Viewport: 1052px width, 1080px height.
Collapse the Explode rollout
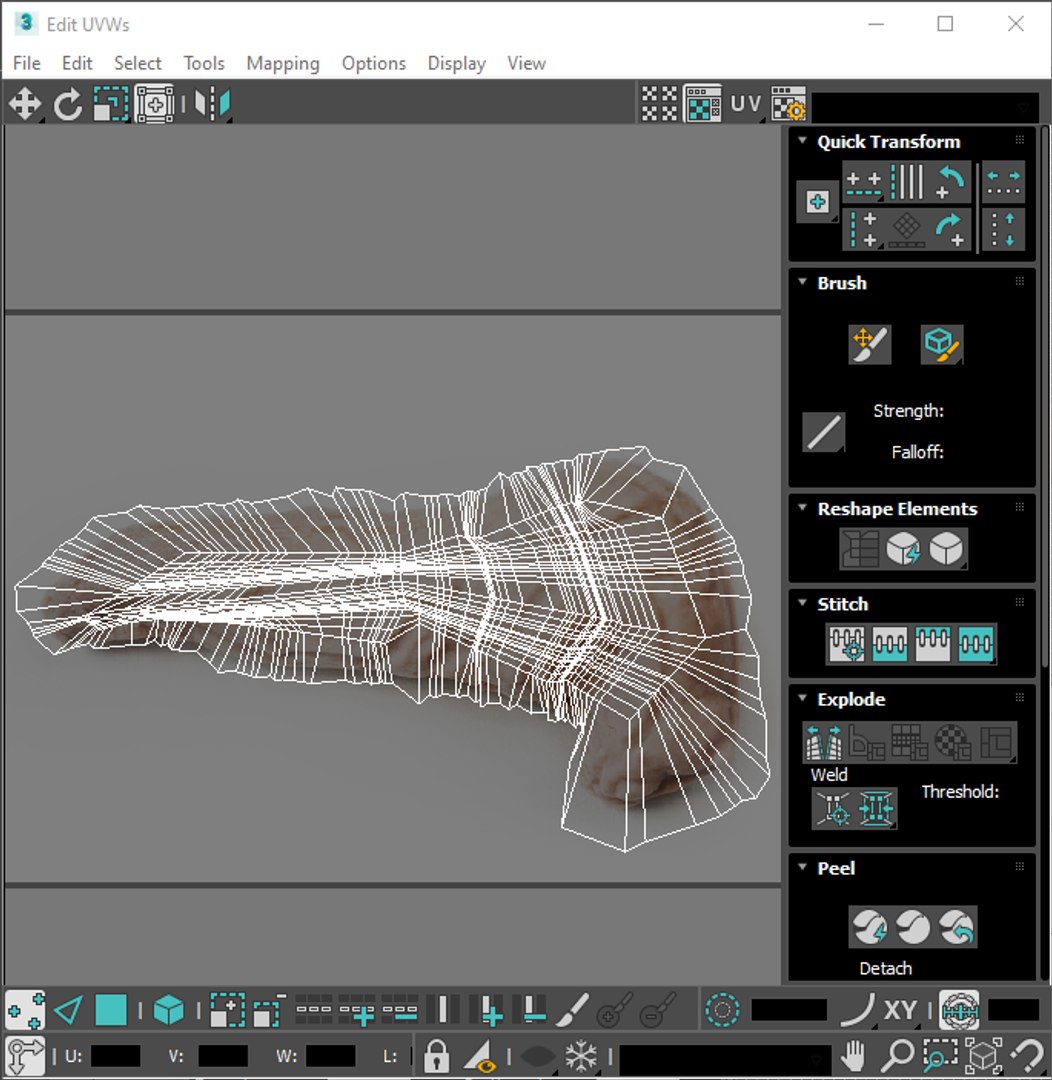coord(803,698)
